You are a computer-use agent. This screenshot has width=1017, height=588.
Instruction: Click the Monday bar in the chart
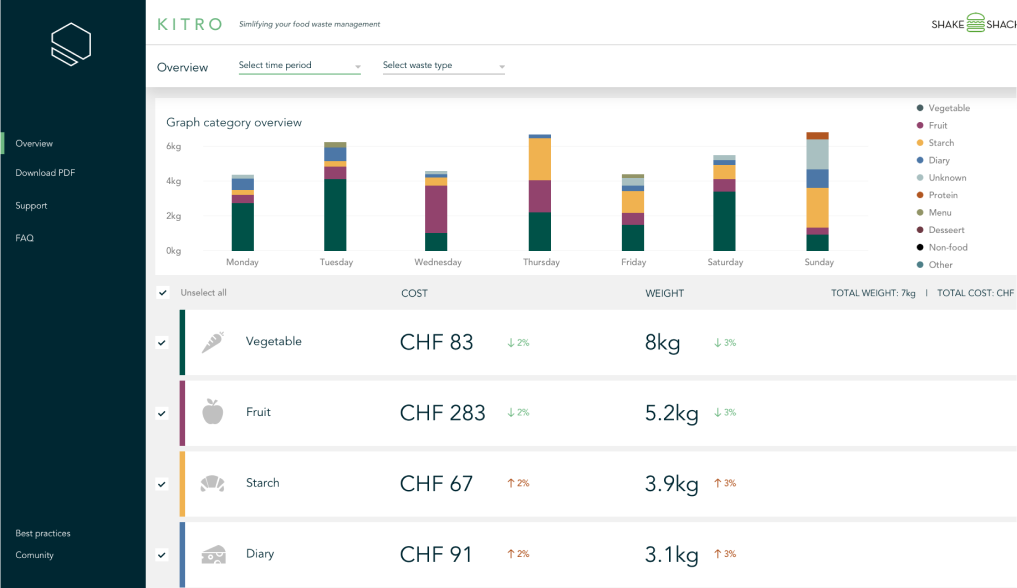pos(243,213)
